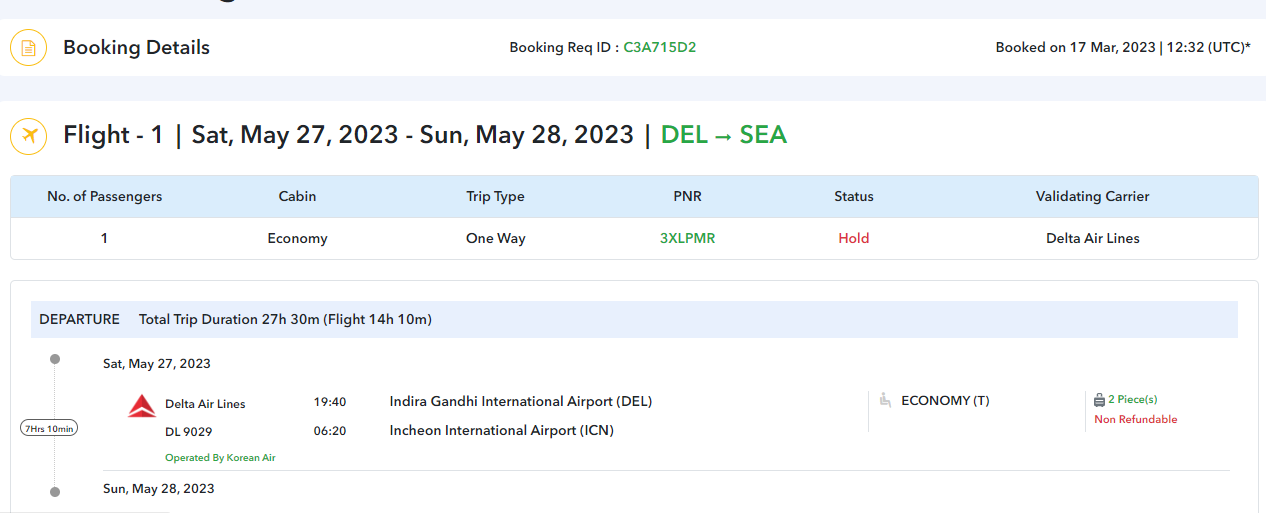
Task: Click the airplane icon beside Flight - 1
Action: coord(29,135)
